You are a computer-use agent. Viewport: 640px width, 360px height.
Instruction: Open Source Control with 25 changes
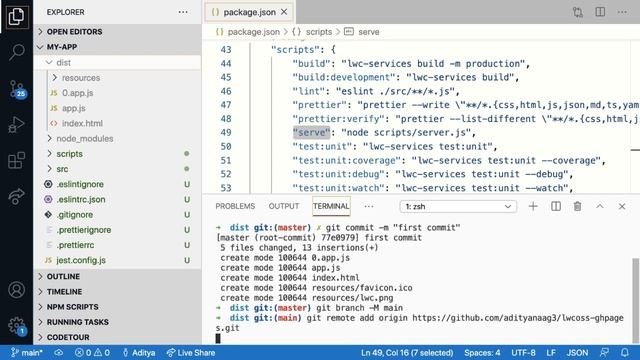pos(17,89)
